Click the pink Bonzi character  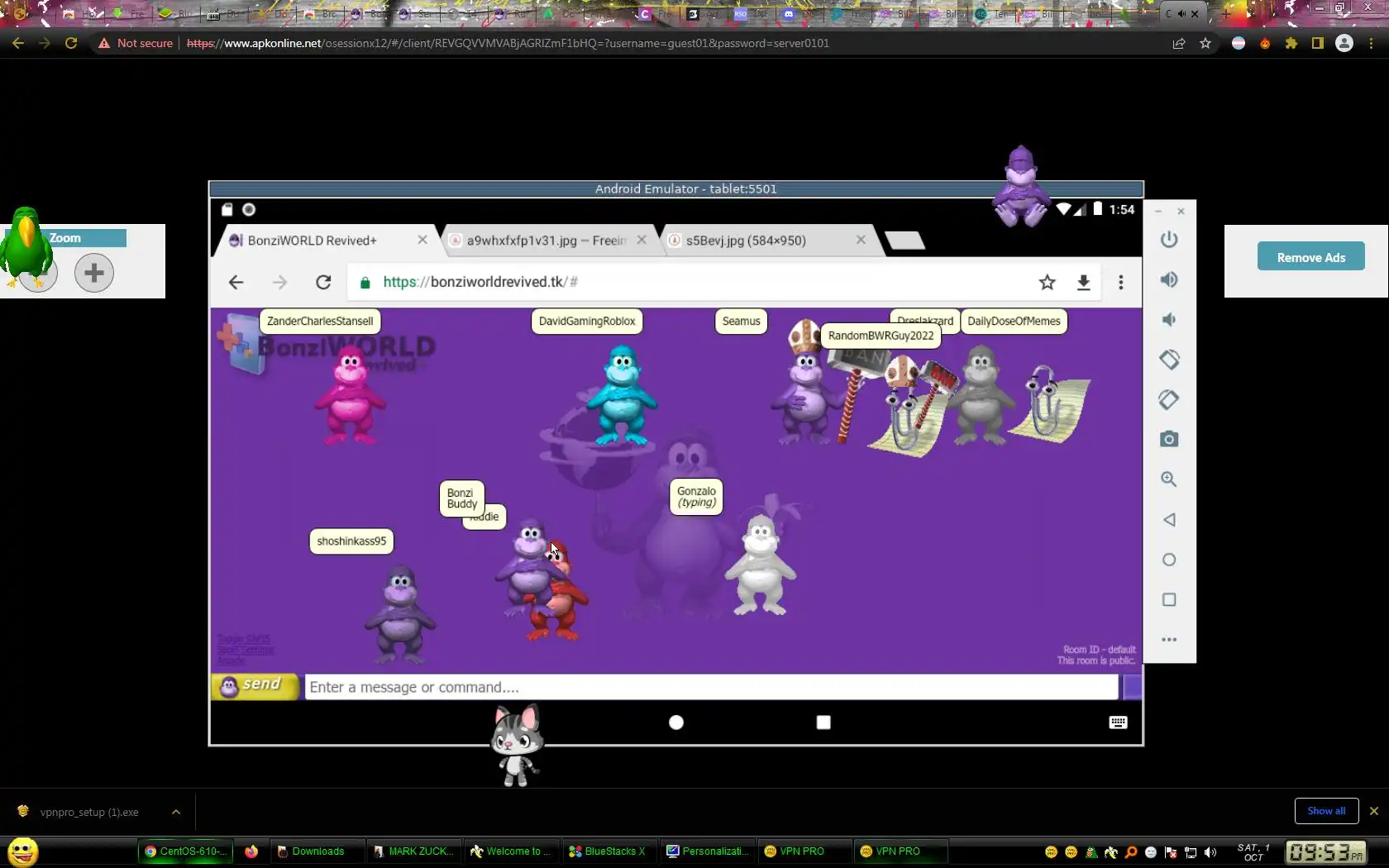(351, 395)
